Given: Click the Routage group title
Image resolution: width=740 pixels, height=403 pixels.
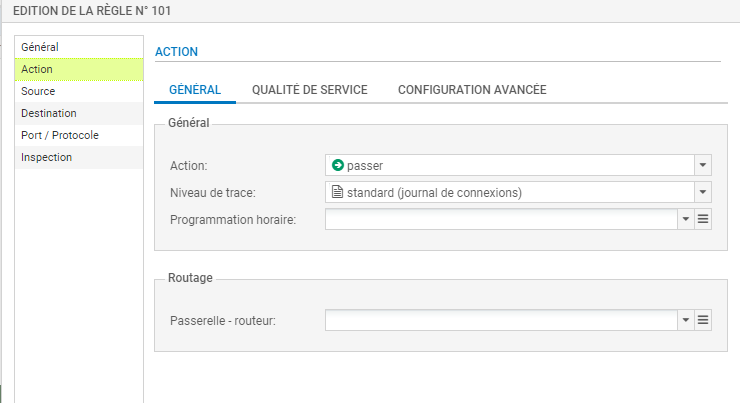Looking at the screenshot, I should point(190,278).
